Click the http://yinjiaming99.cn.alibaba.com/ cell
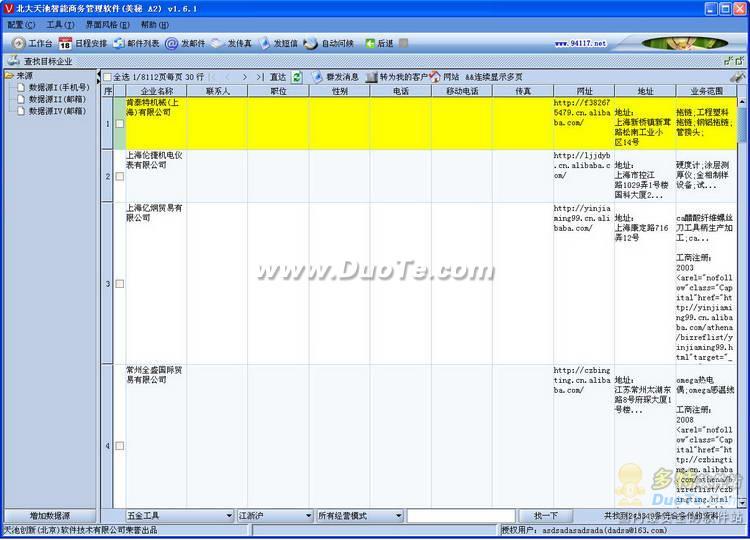 point(584,283)
